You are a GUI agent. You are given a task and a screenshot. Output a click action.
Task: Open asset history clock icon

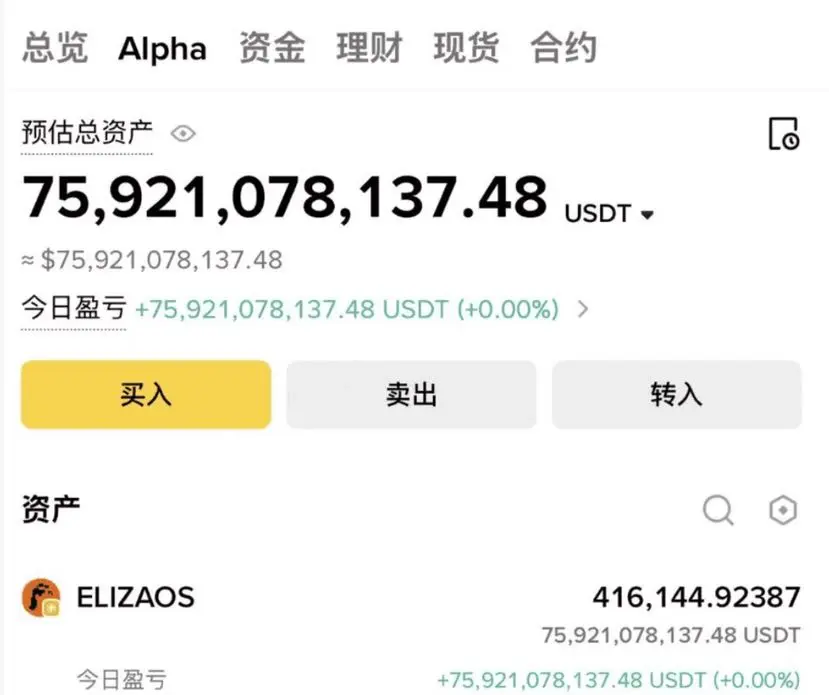(783, 133)
